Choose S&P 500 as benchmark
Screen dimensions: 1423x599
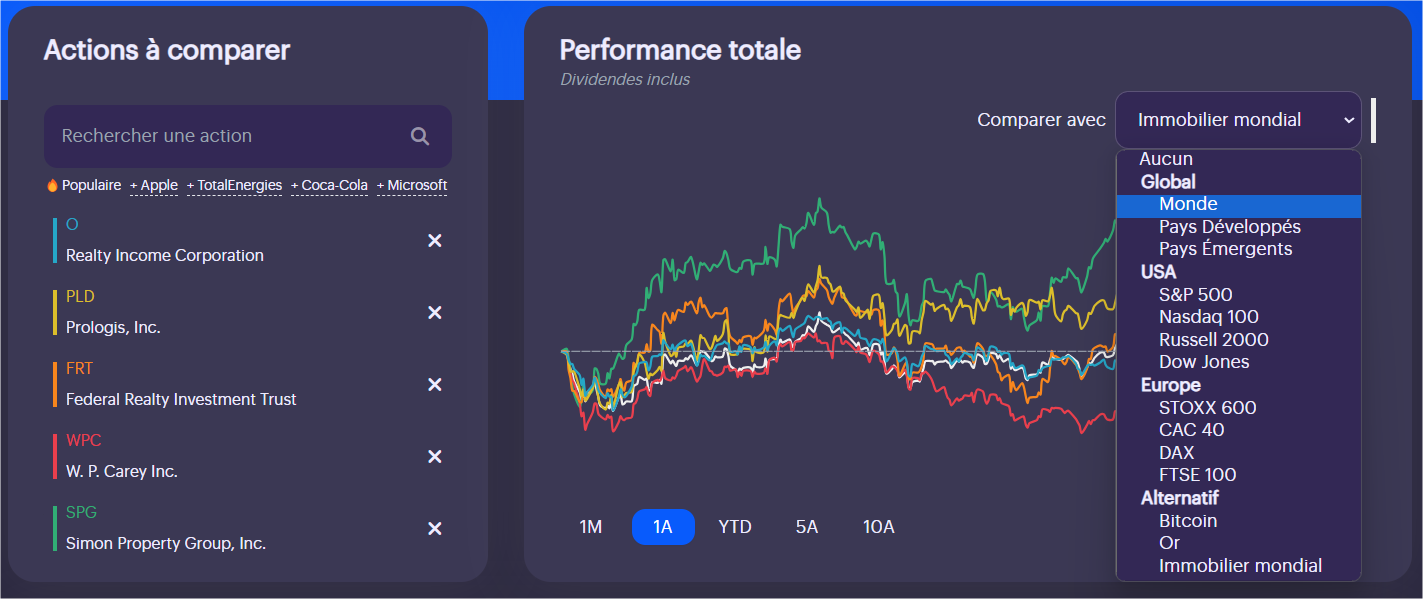(1195, 295)
